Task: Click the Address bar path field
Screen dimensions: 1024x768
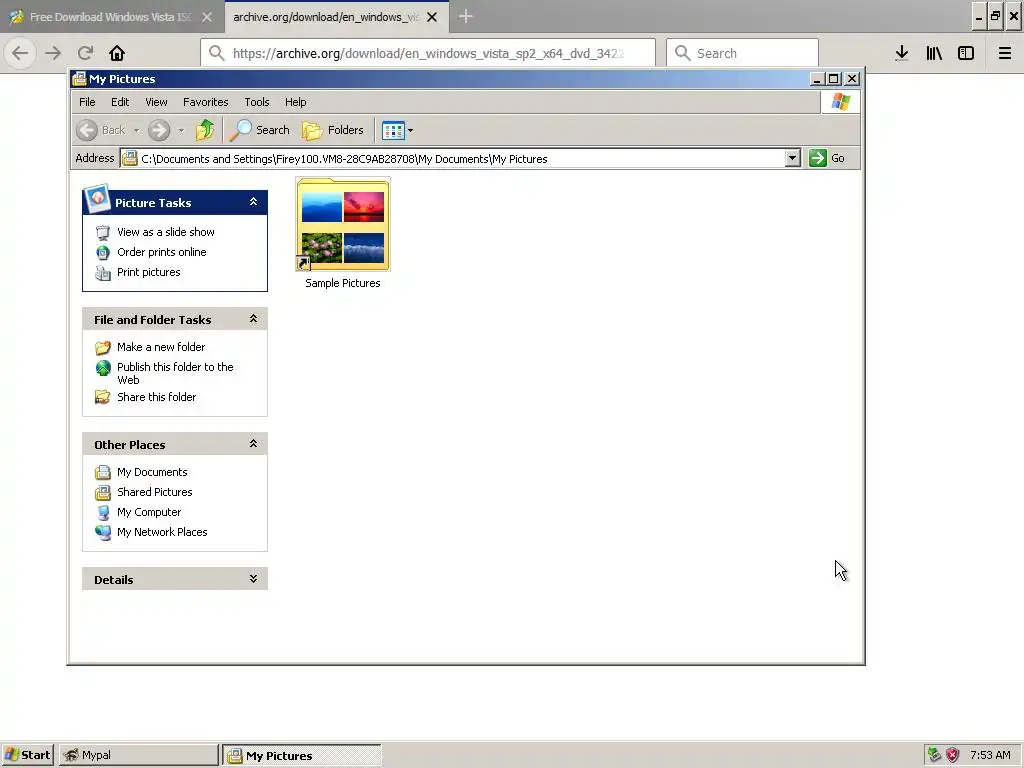Action: pyautogui.click(x=453, y=159)
